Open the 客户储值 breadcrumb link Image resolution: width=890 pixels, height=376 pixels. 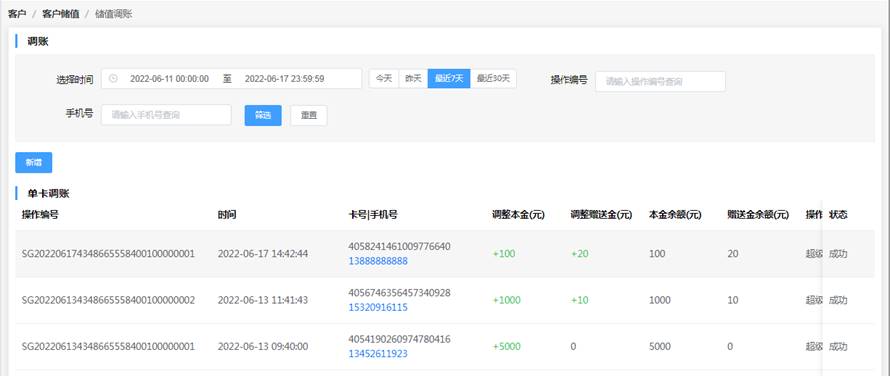61,14
